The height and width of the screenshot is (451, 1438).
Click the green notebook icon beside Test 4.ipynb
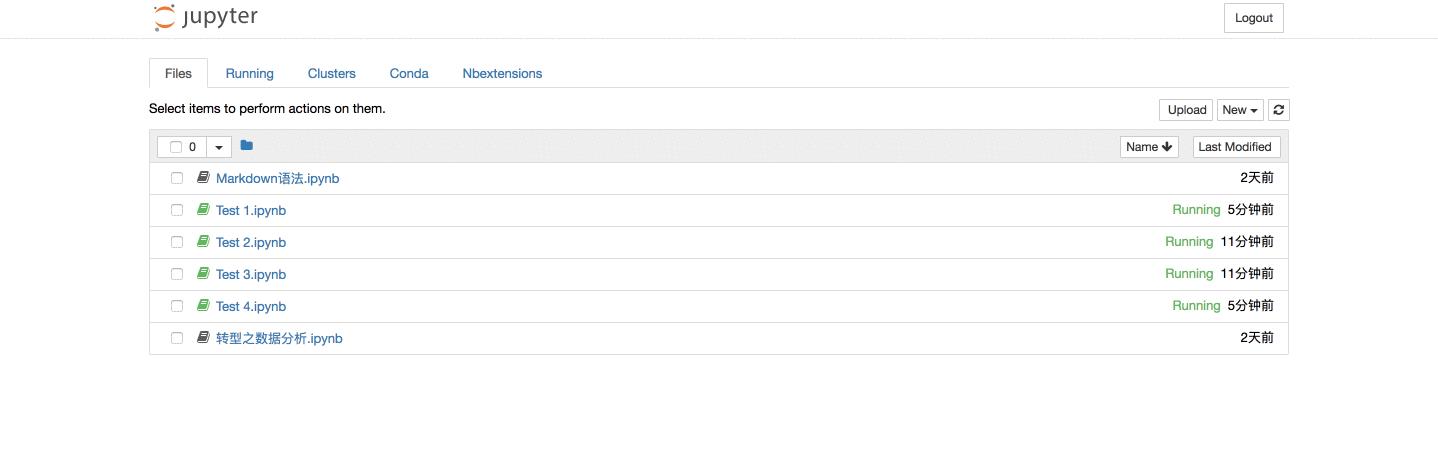(203, 306)
